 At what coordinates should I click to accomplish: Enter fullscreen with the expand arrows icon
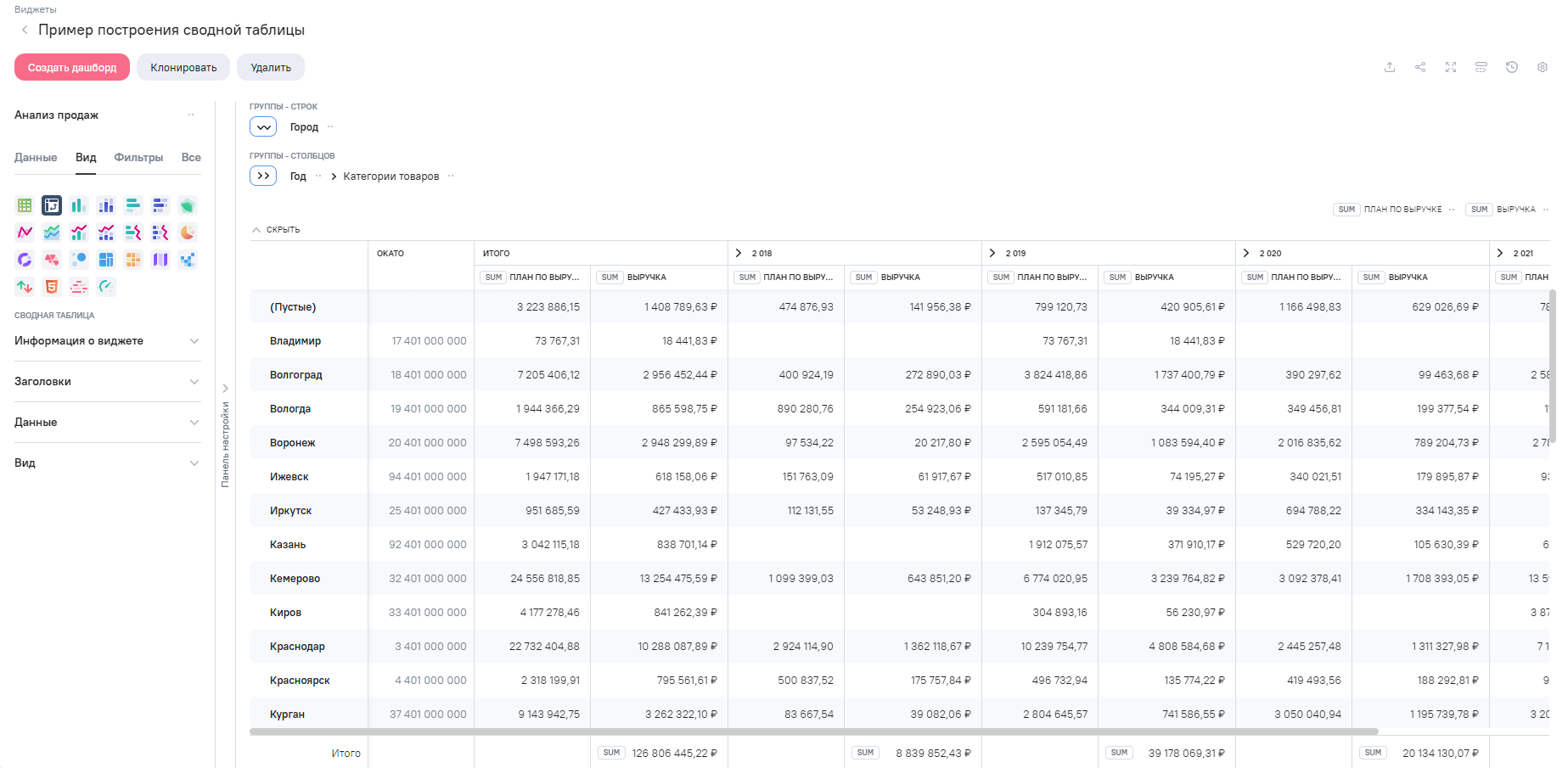1451,67
